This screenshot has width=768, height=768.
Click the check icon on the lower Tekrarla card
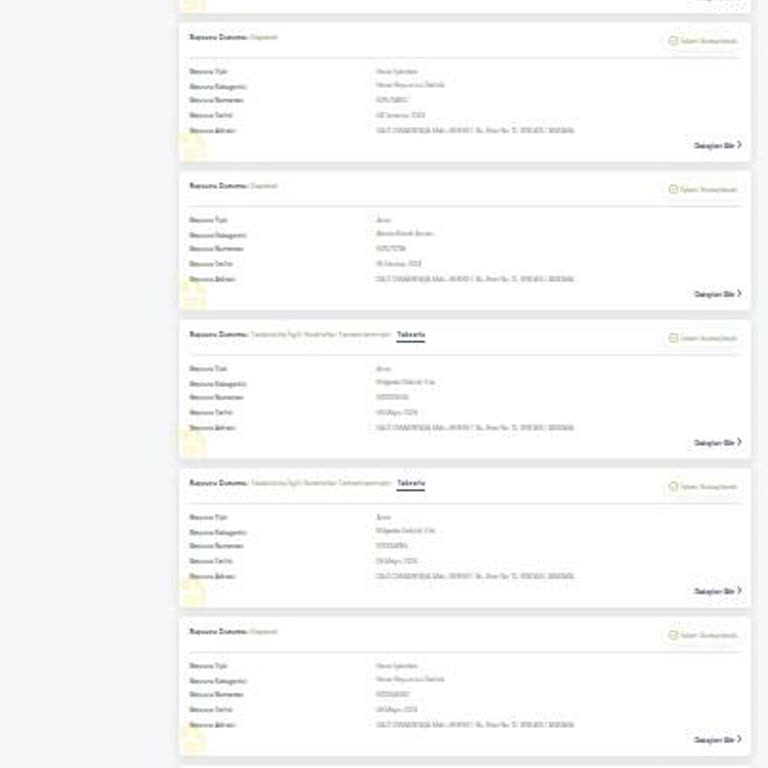673,487
